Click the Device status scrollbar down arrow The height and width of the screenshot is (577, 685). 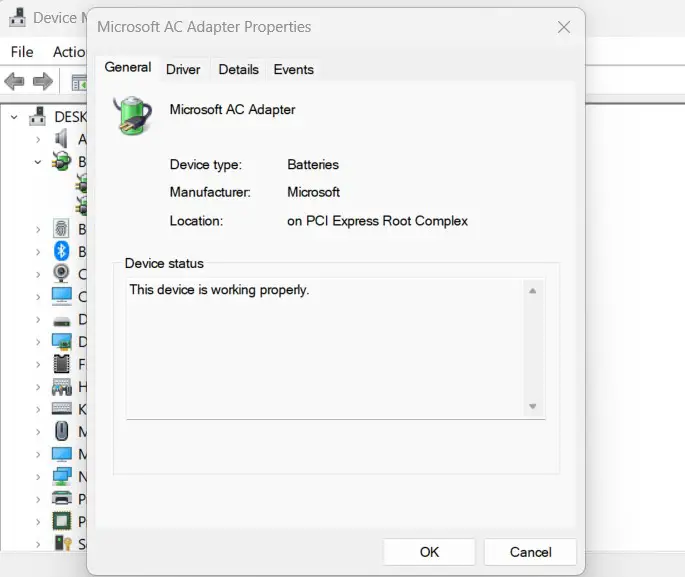click(x=533, y=406)
